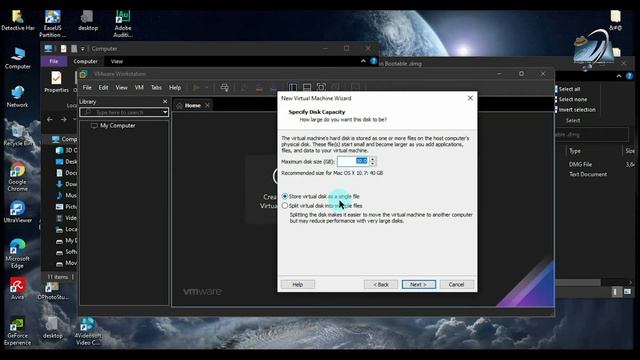This screenshot has height=360, width=640.
Task: Click the File tab in Computer window
Action: (54, 61)
